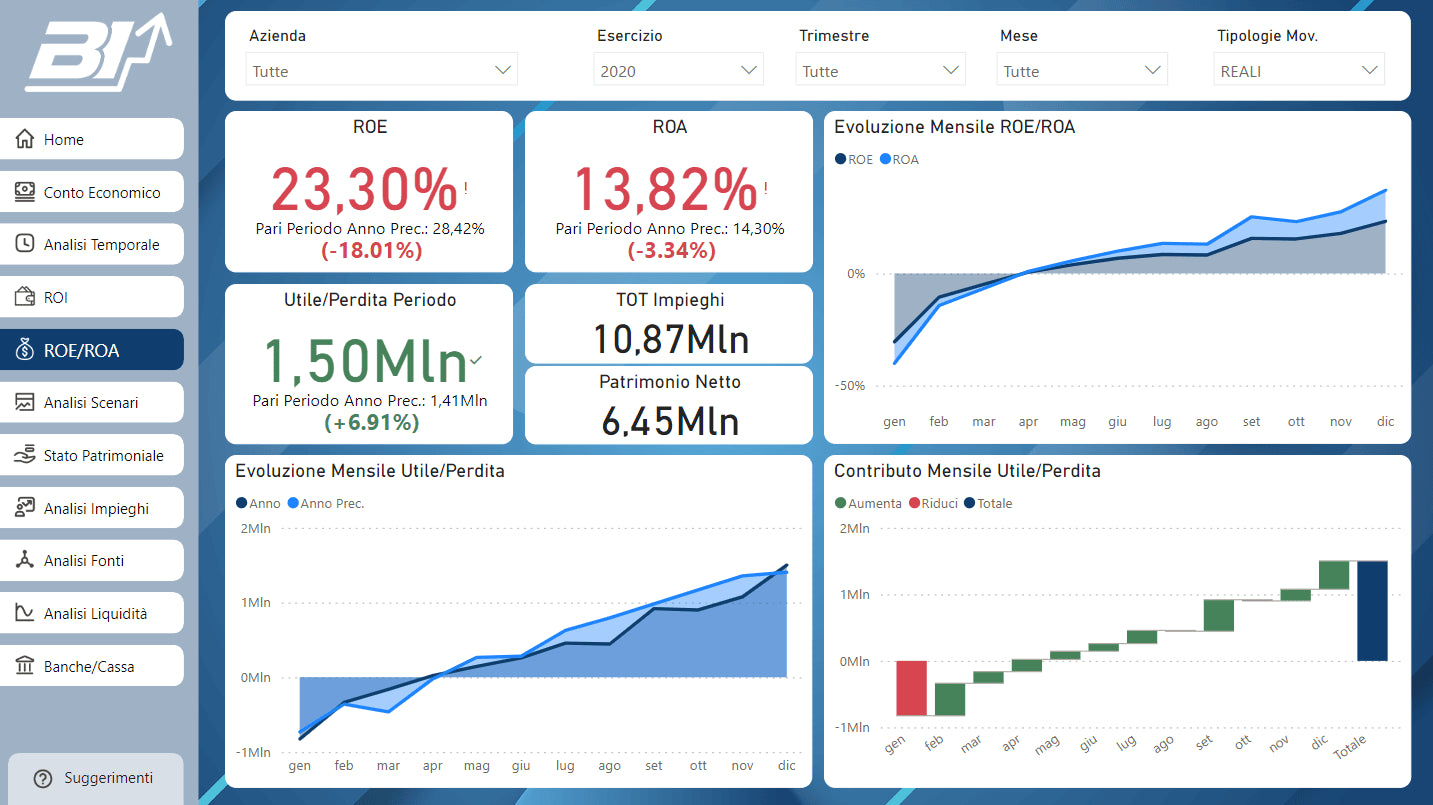Click the ROI wallet icon
This screenshot has height=805, width=1433.
(x=25, y=297)
